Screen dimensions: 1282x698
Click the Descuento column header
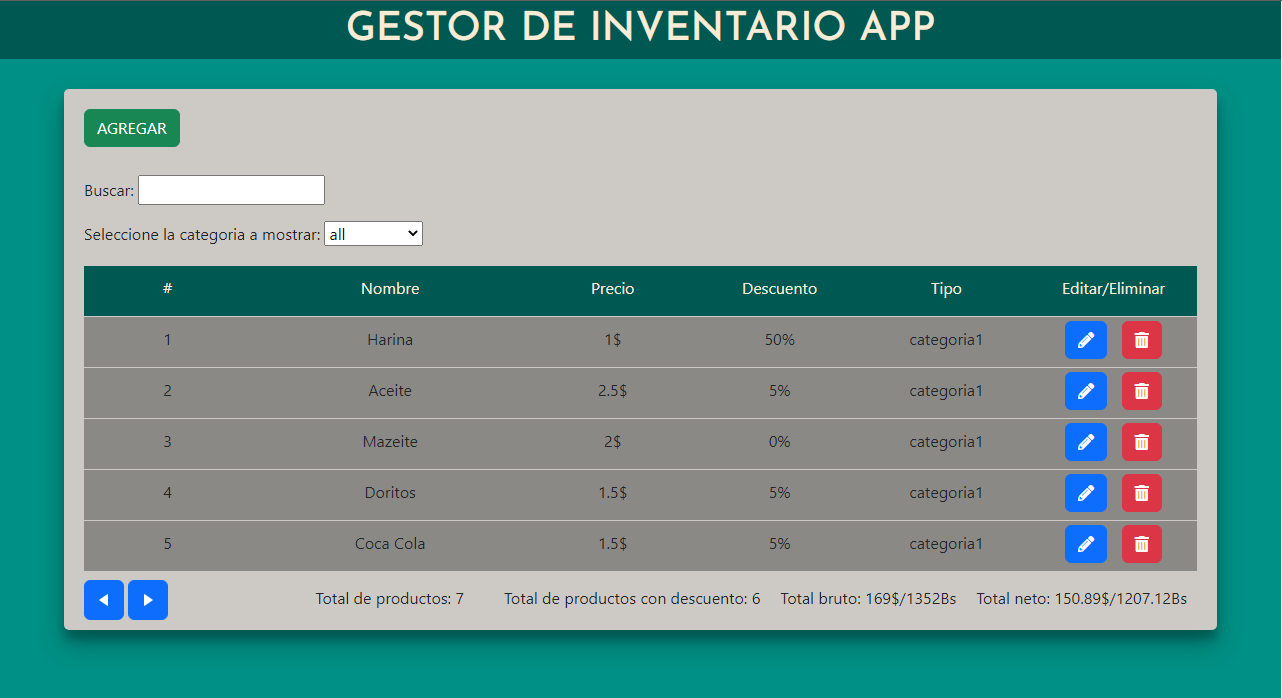pyautogui.click(x=779, y=289)
